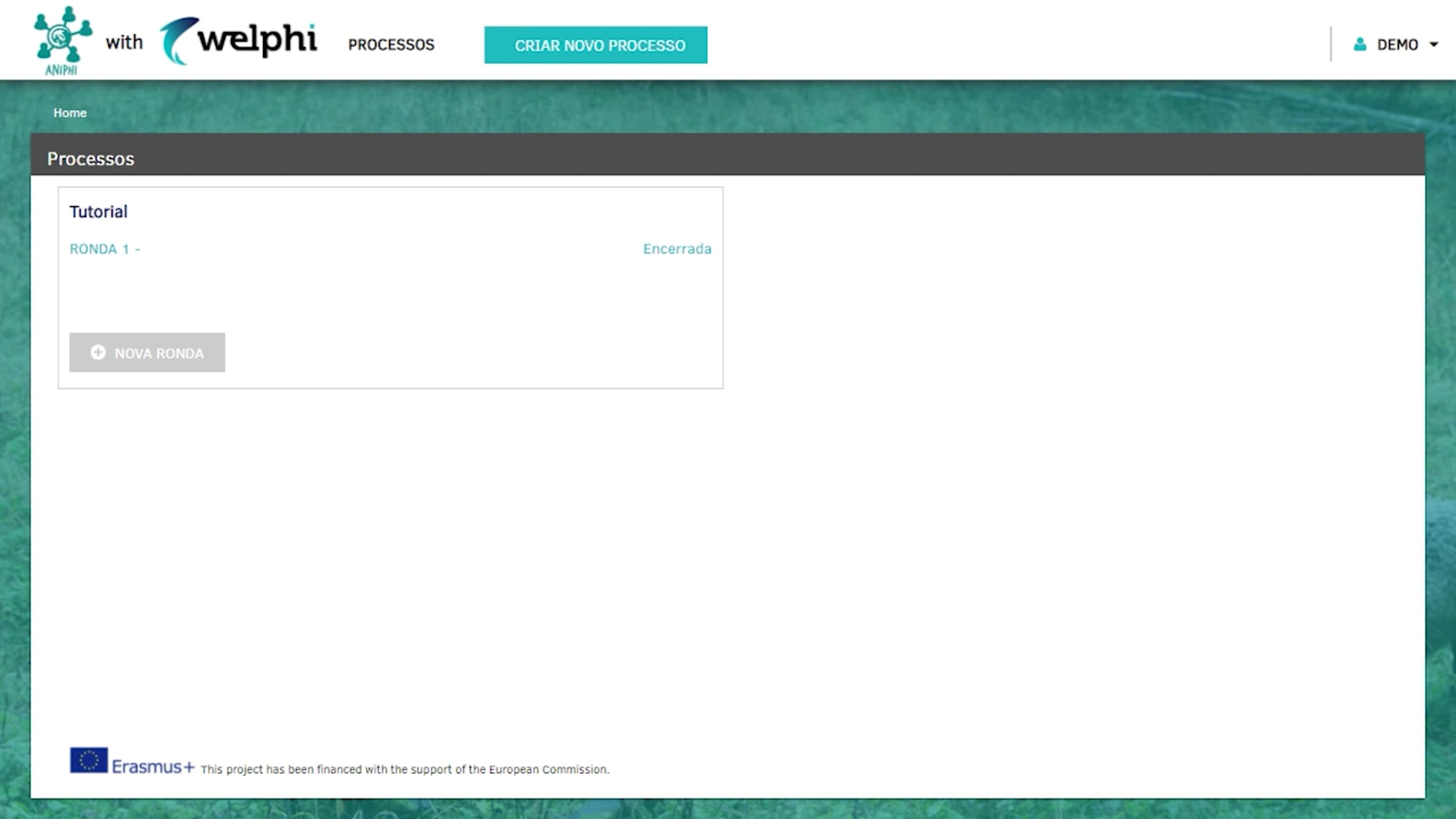Screen dimensions: 1456x819
Task: Open the PROCESSOS menu item
Action: tap(391, 44)
